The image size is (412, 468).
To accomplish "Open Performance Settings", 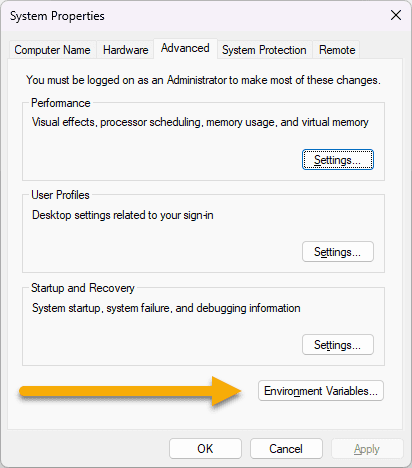I will tap(338, 160).
